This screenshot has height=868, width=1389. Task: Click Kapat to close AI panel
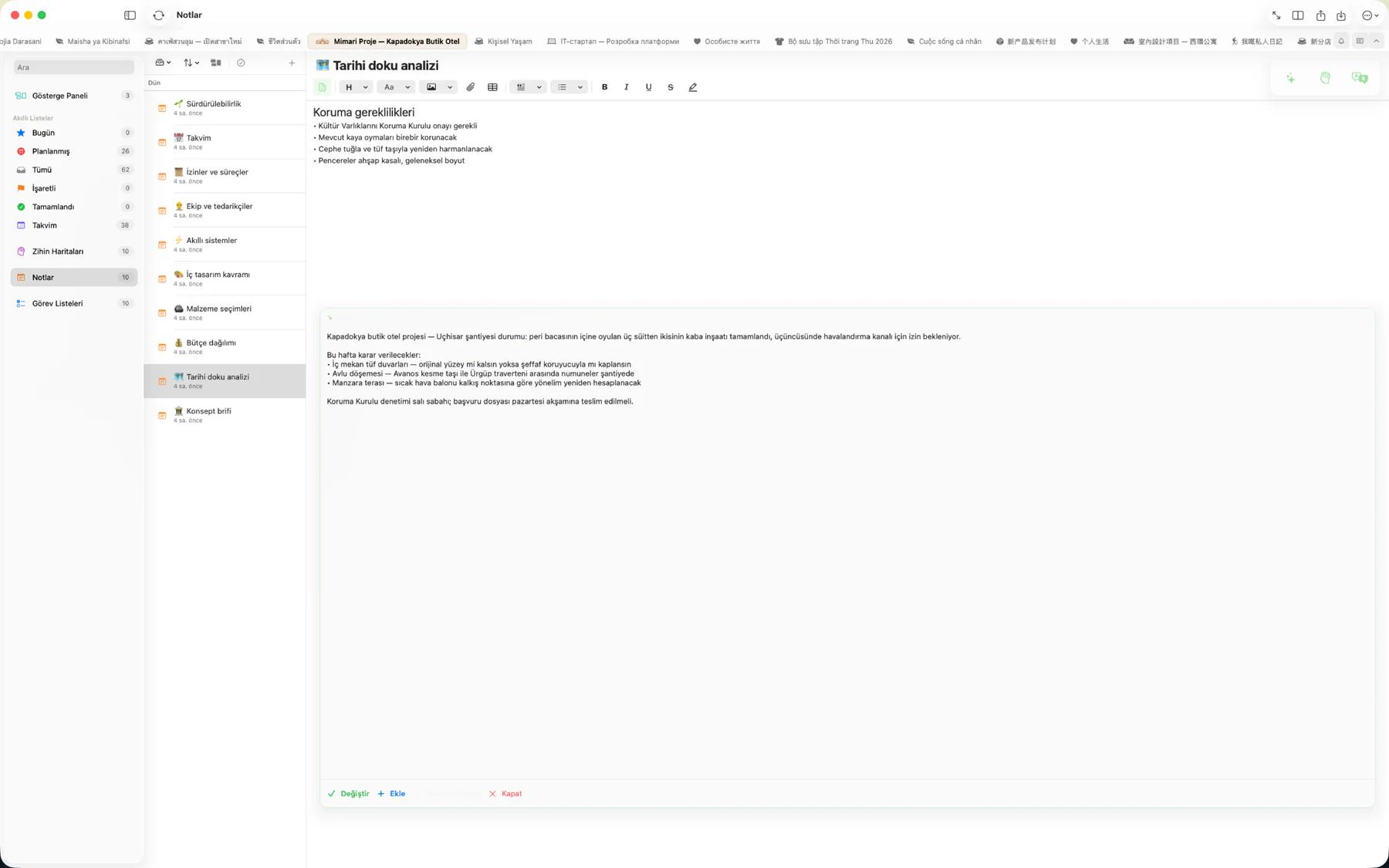point(505,794)
